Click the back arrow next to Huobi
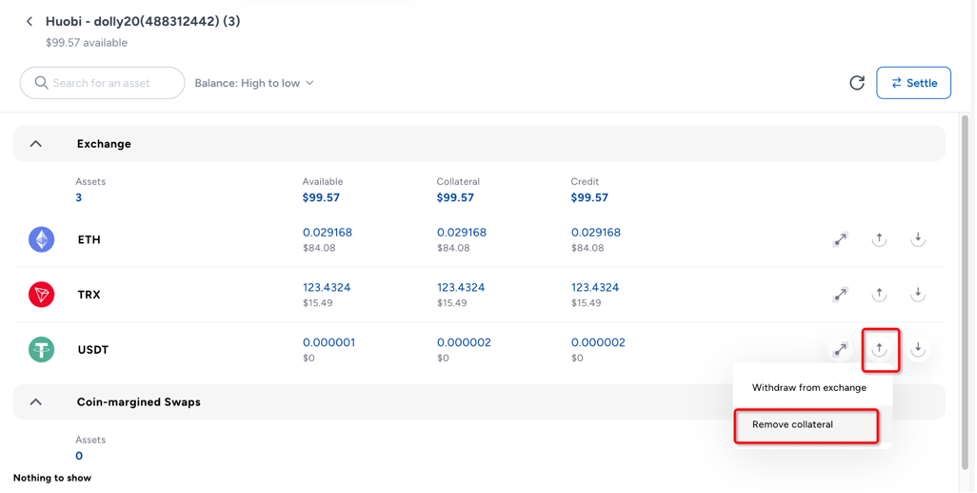The height and width of the screenshot is (493, 977). (30, 21)
